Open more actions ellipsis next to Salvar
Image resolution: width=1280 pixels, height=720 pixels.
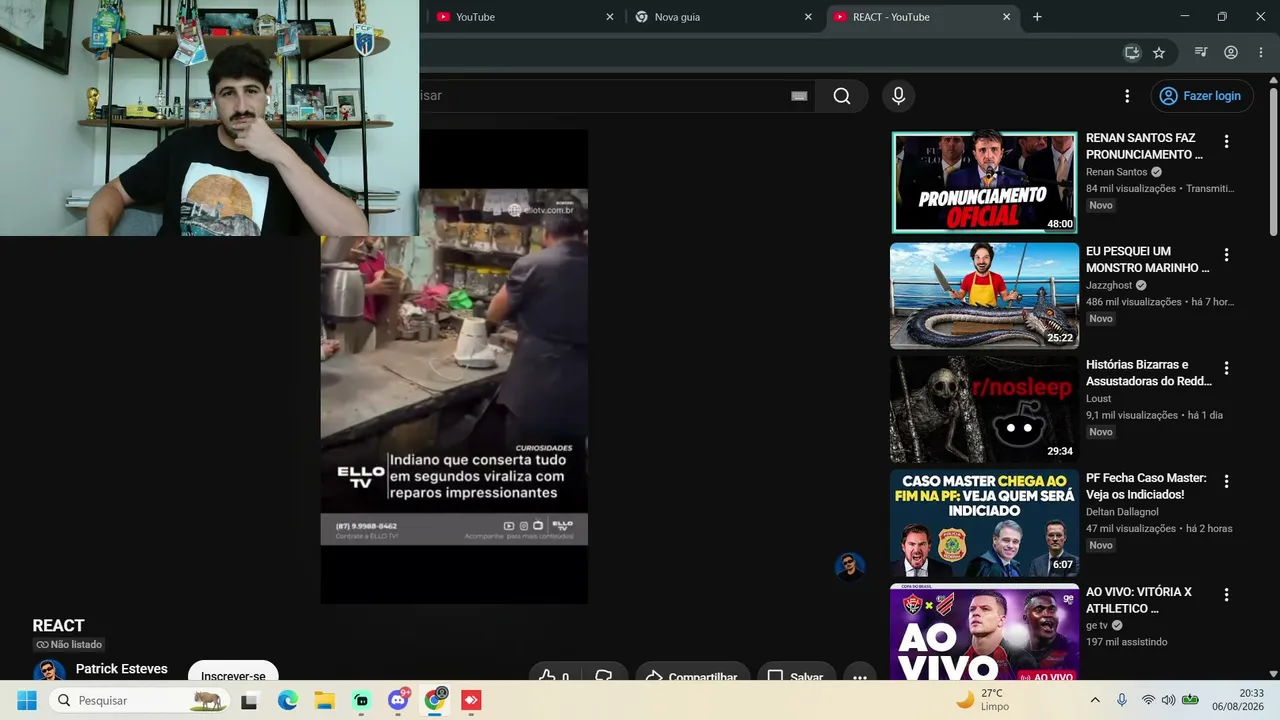(x=860, y=672)
